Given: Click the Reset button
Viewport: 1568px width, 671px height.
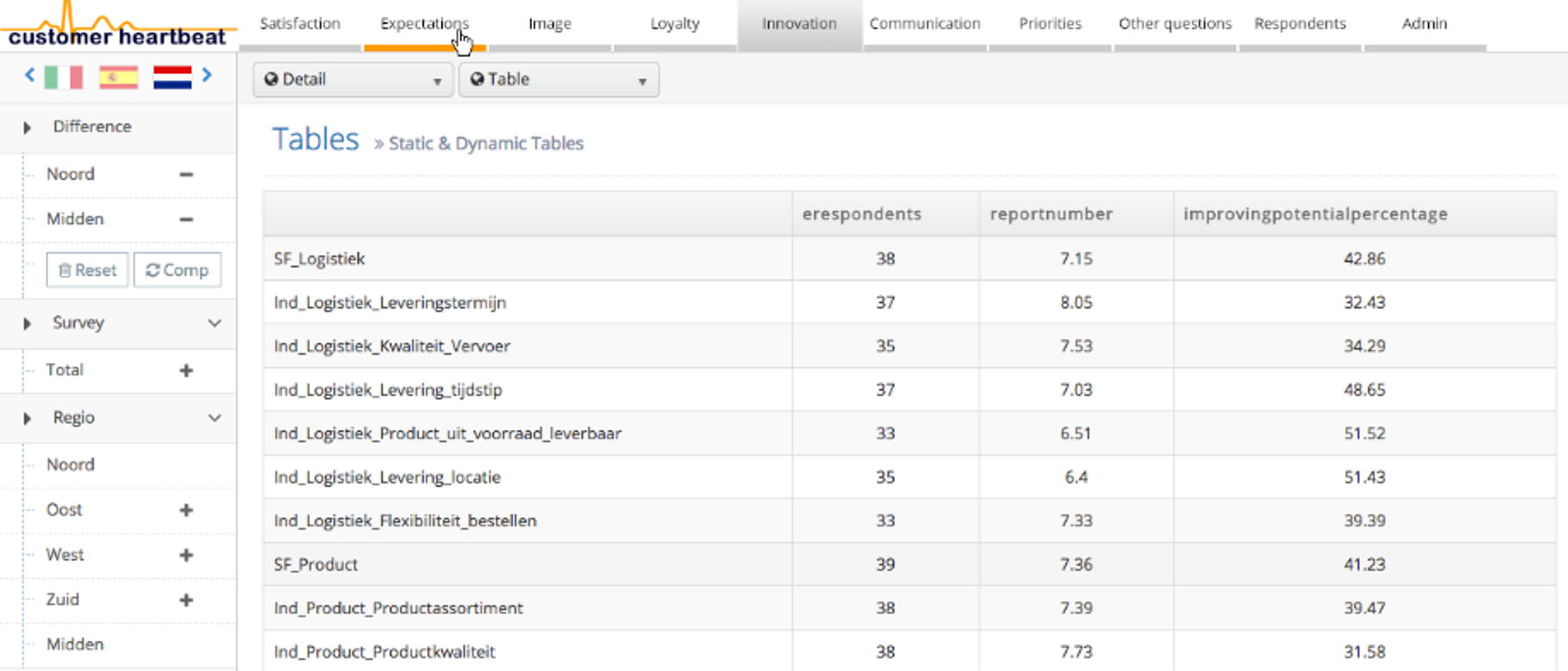Looking at the screenshot, I should pos(87,270).
